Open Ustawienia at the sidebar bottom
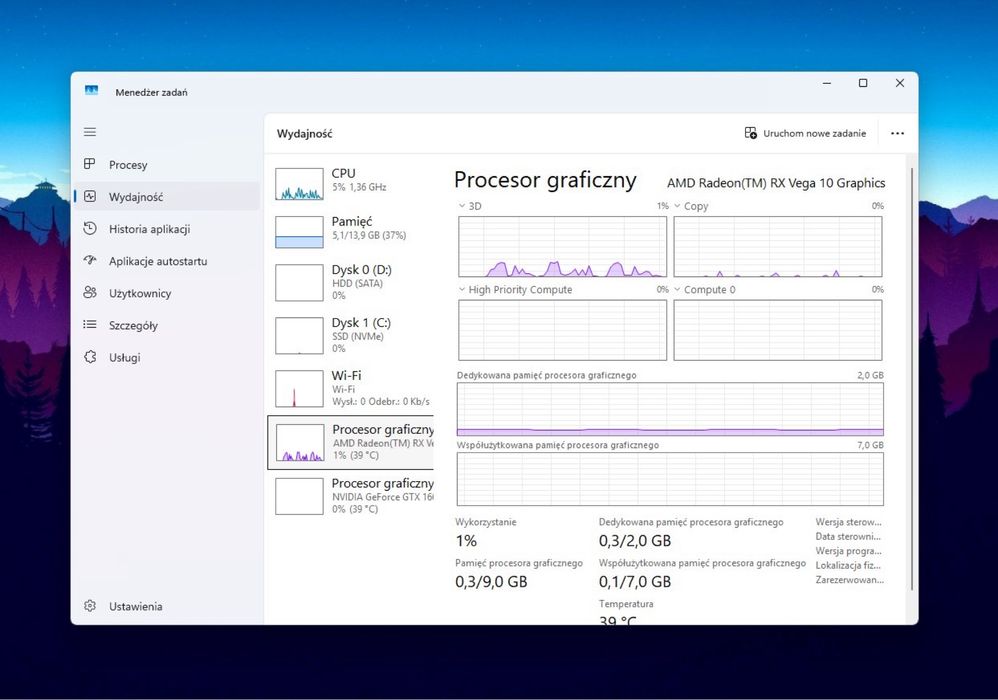Screen dimensions: 998x700 (167, 606)
